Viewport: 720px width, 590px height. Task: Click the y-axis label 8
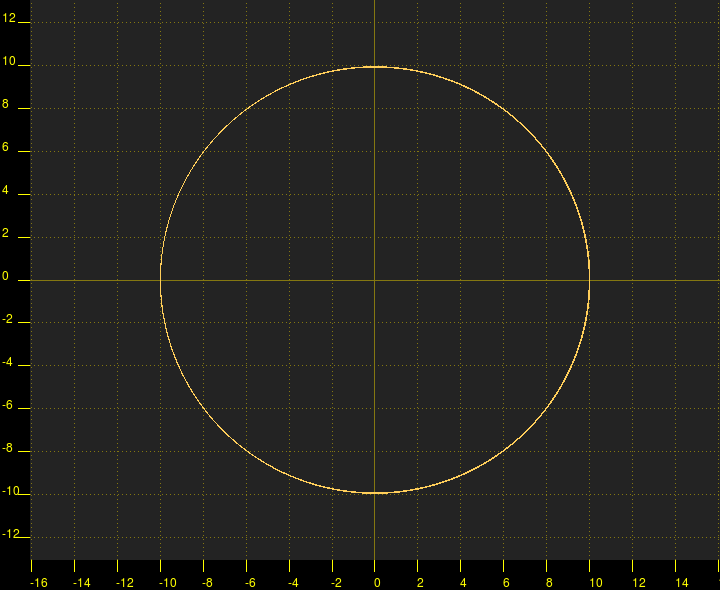coord(6,104)
